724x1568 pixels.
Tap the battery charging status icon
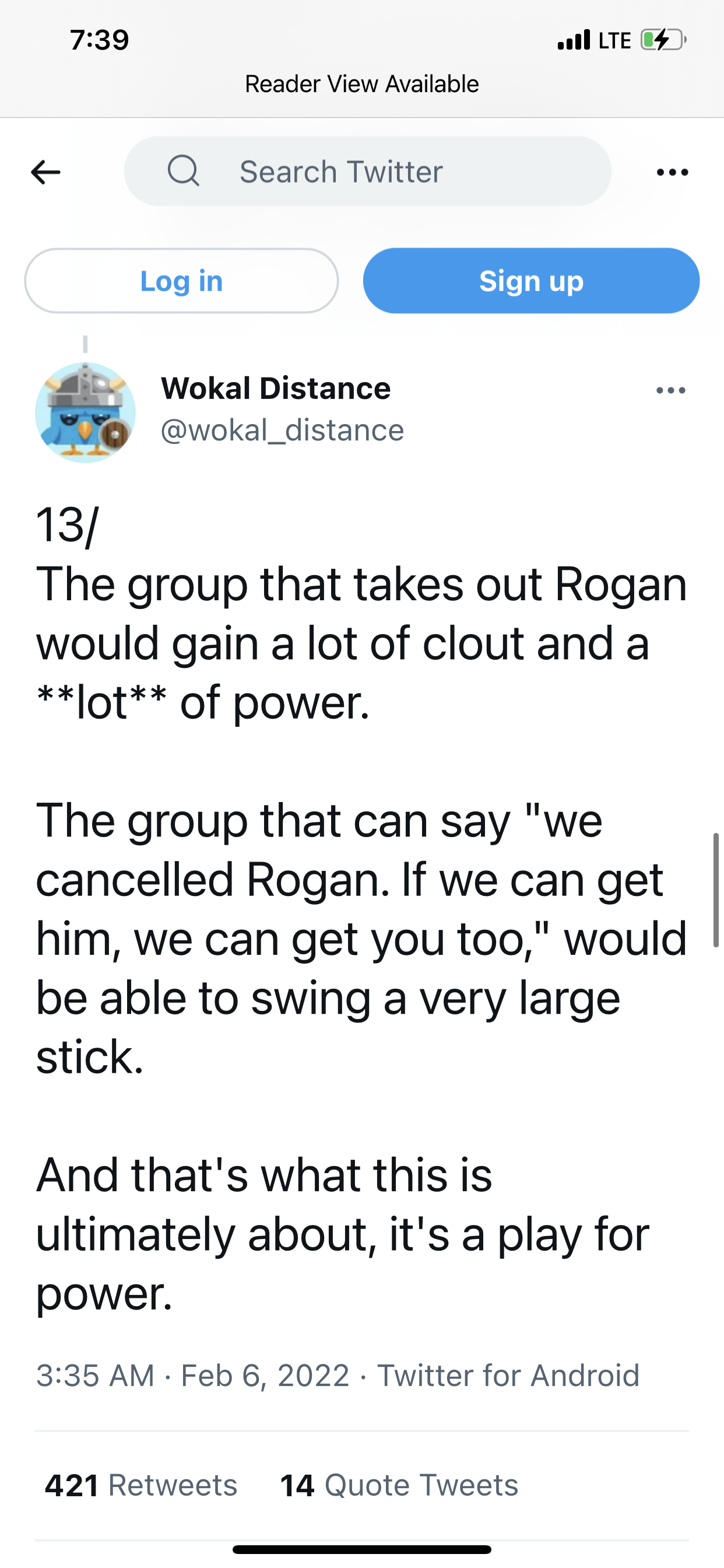[x=663, y=40]
